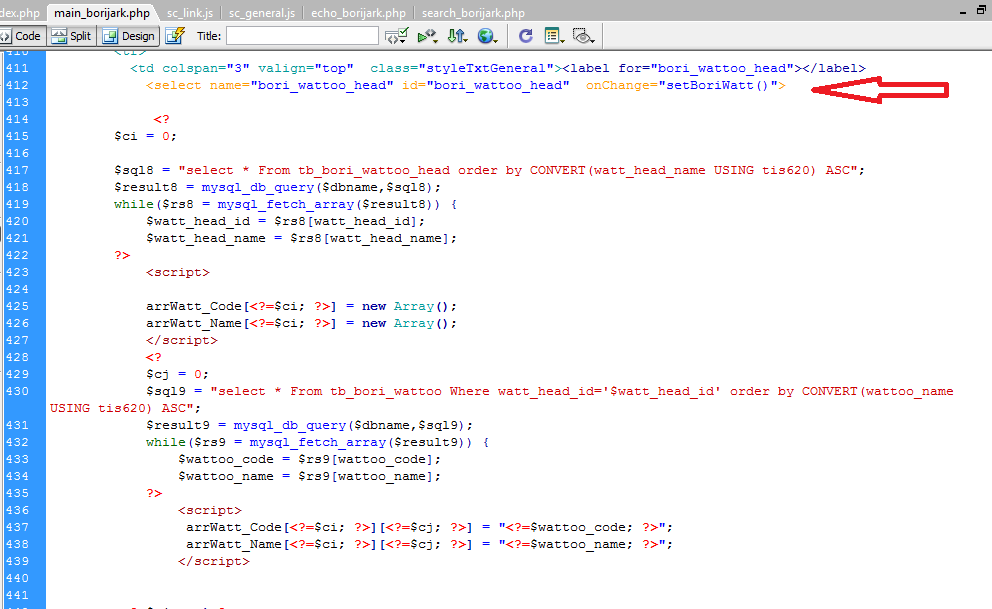Open the browser check menu icon
Screen dimensions: 992x609
click(x=397, y=36)
